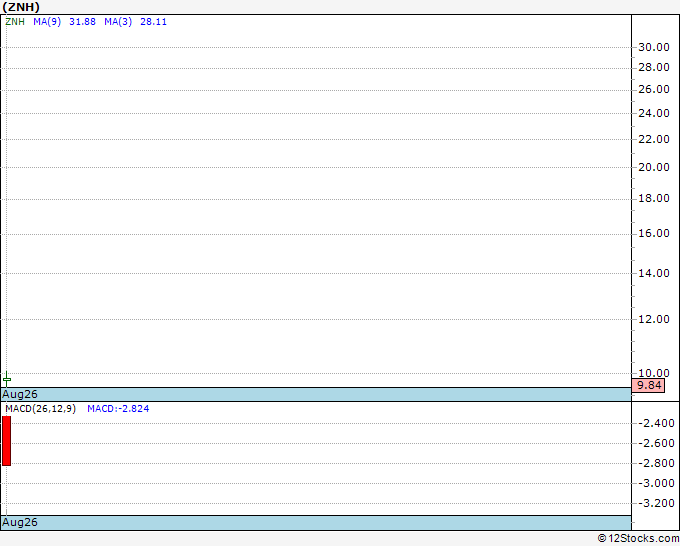Click the -2.800 MACD axis label
The image size is (680, 546).
point(657,463)
